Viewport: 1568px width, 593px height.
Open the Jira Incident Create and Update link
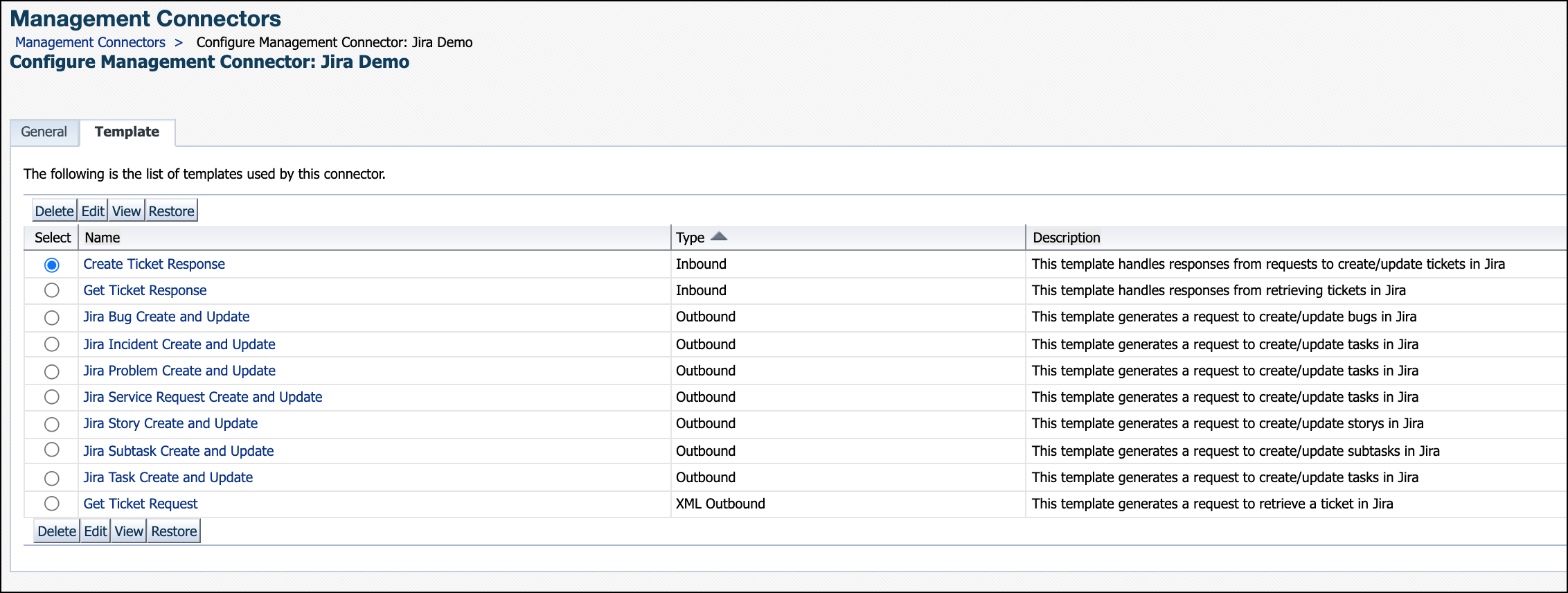179,344
